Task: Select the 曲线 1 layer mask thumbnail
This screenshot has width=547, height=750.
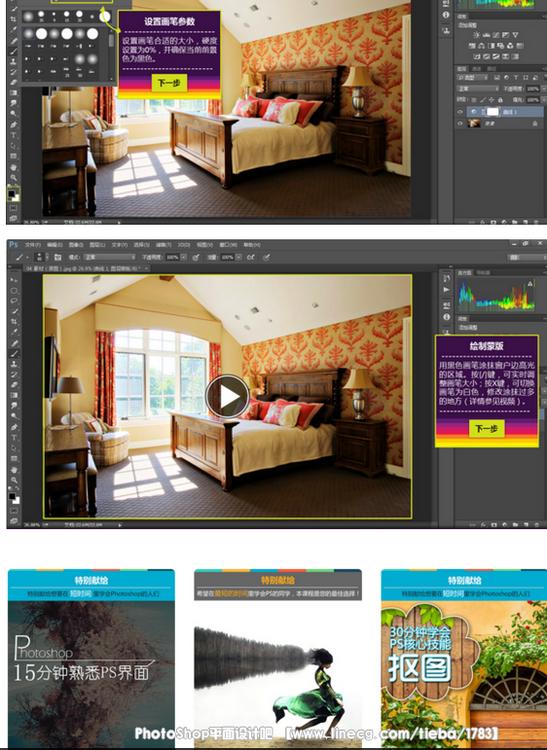Action: coord(492,112)
